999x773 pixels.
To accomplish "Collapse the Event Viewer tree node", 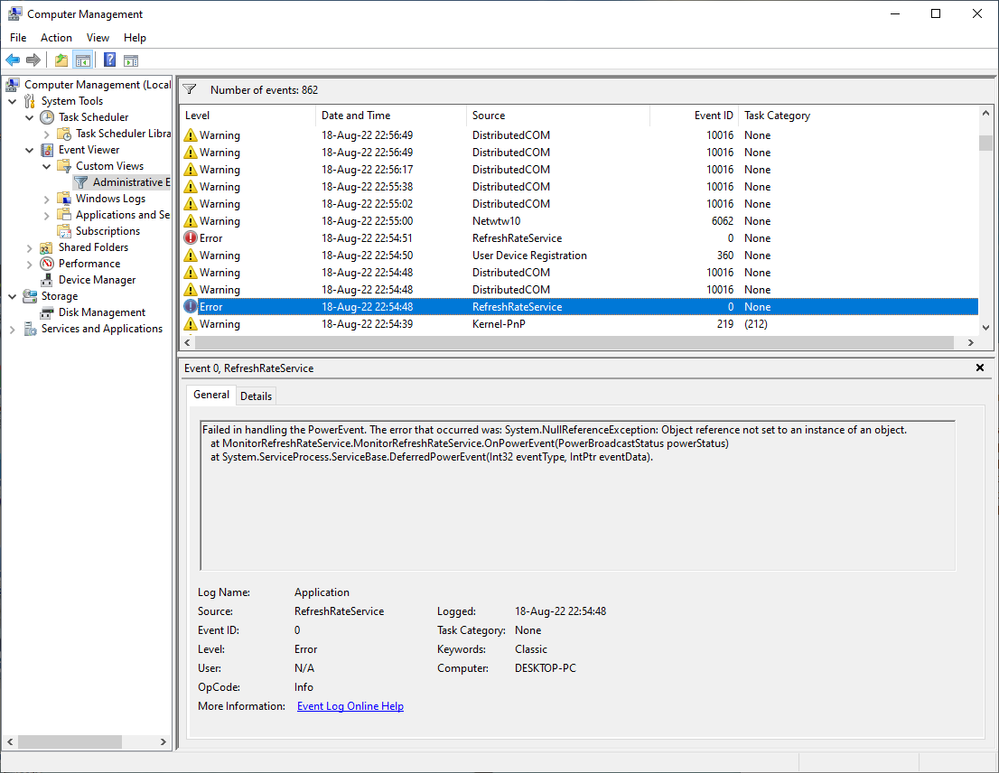I will click(x=29, y=150).
